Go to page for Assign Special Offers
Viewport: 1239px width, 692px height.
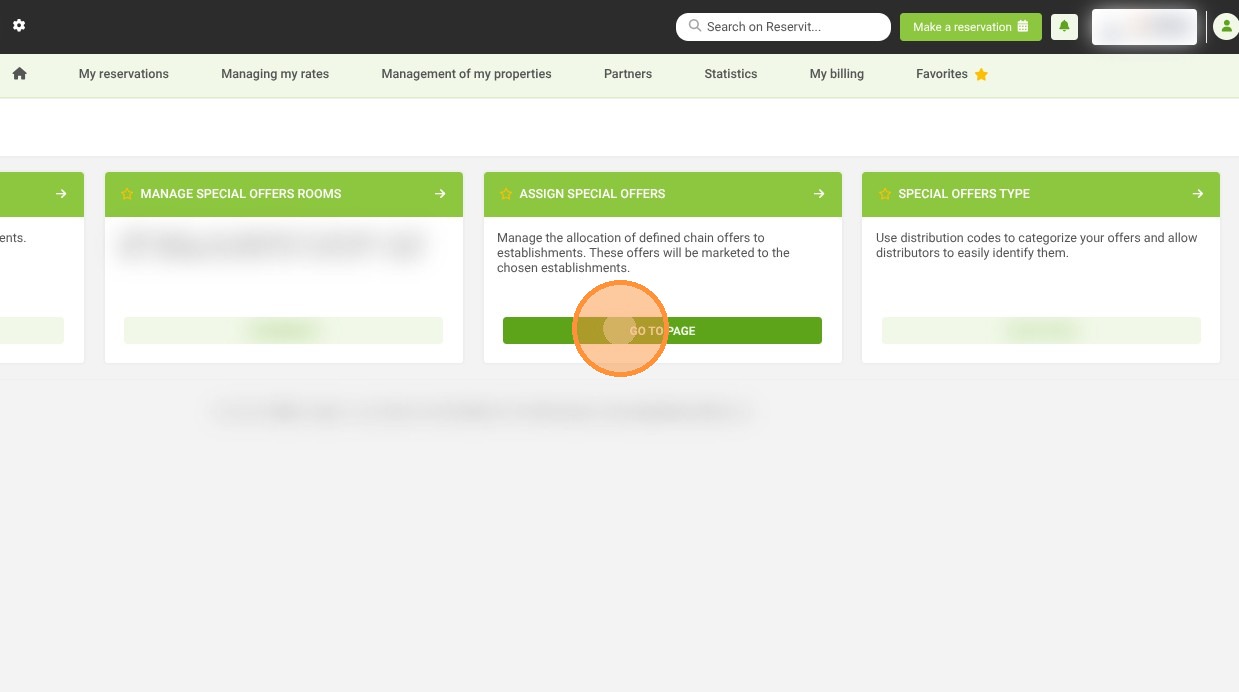point(662,331)
